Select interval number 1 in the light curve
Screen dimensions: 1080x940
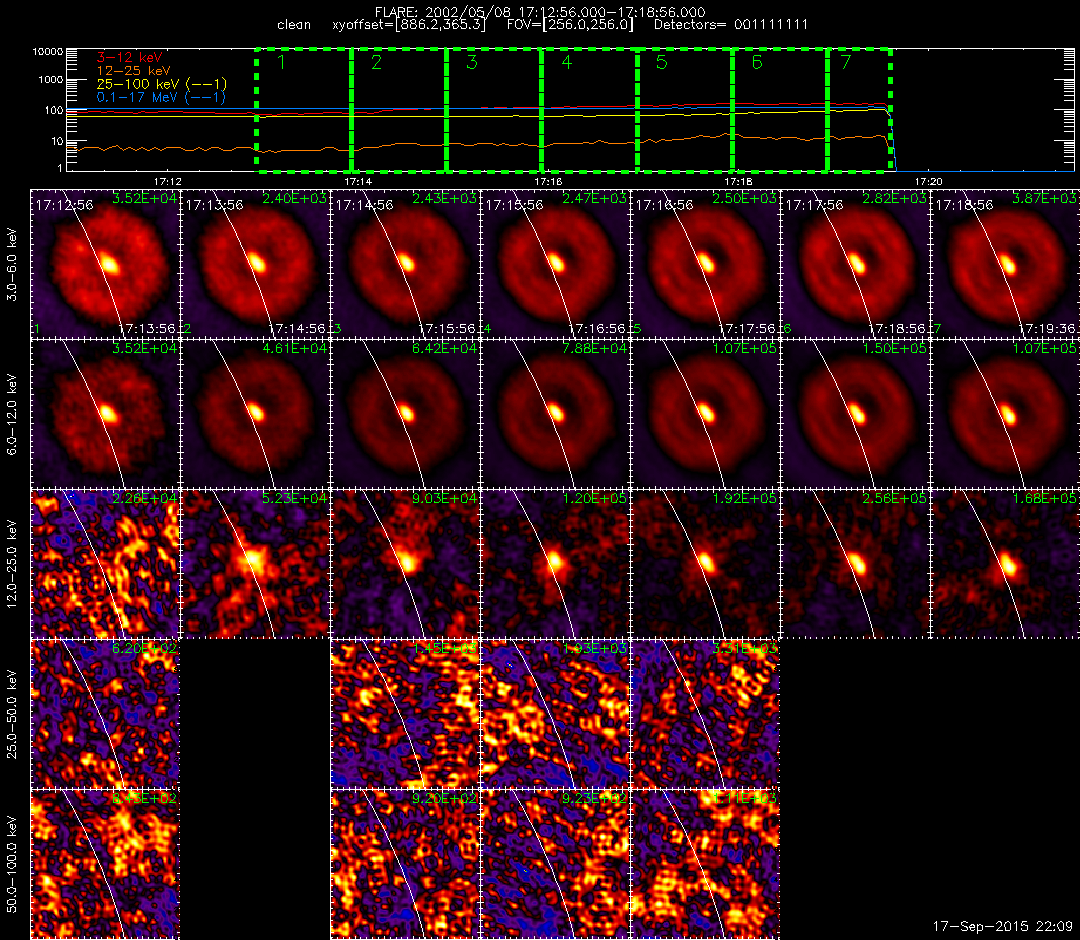pyautogui.click(x=281, y=62)
